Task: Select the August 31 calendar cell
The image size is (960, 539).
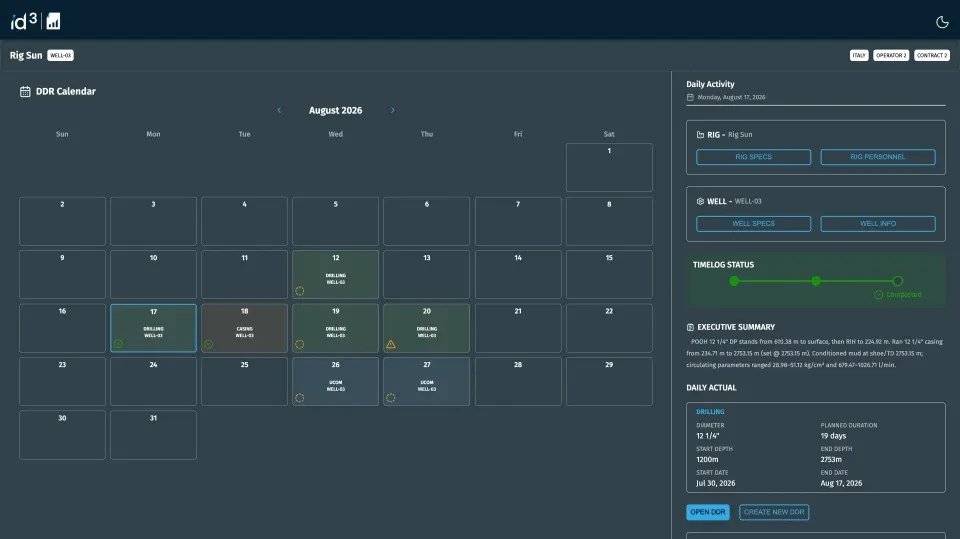Action: 154,435
